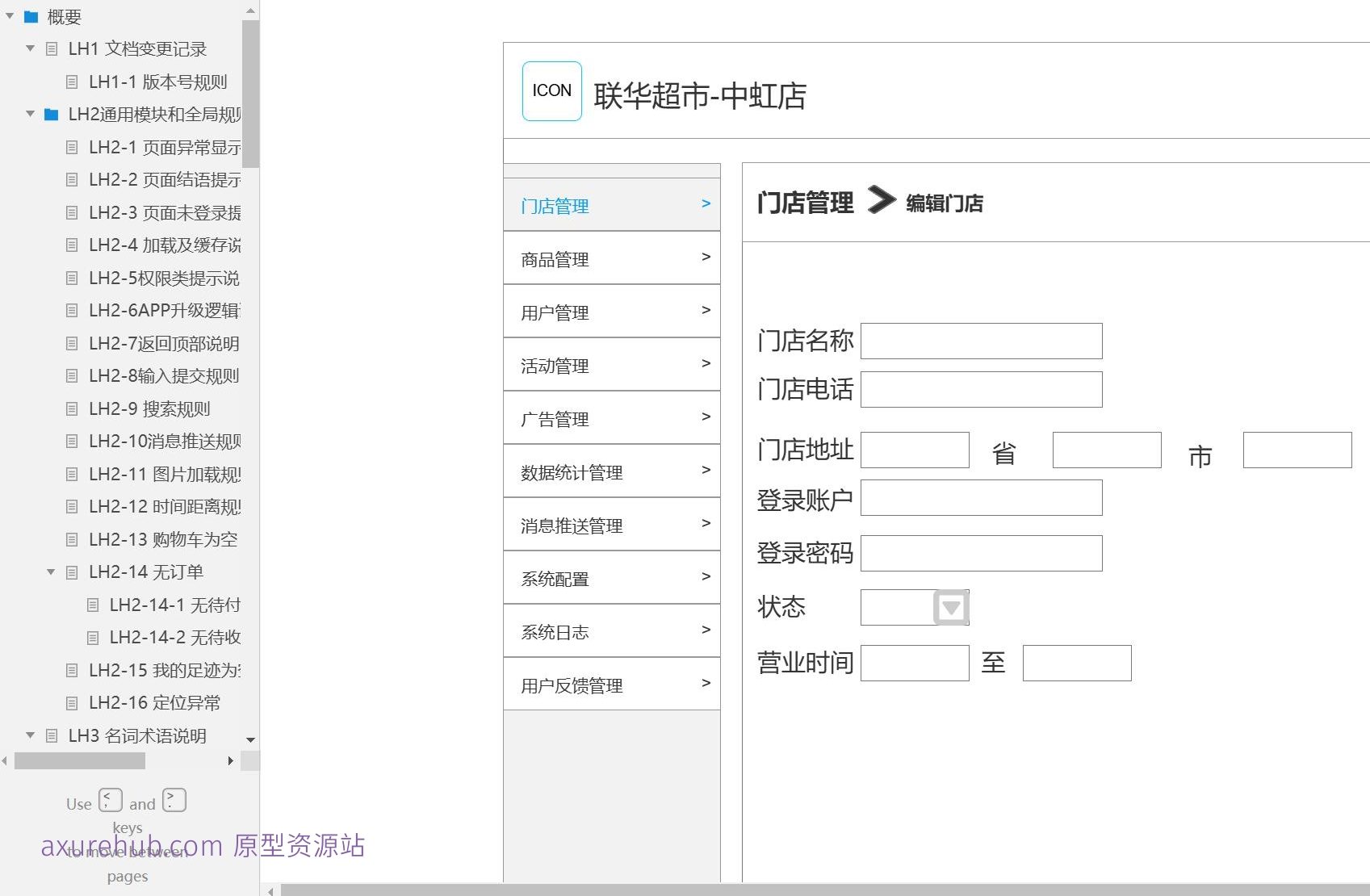This screenshot has width=1370, height=896.
Task: Click the 登录密码 input field
Action: tap(982, 554)
